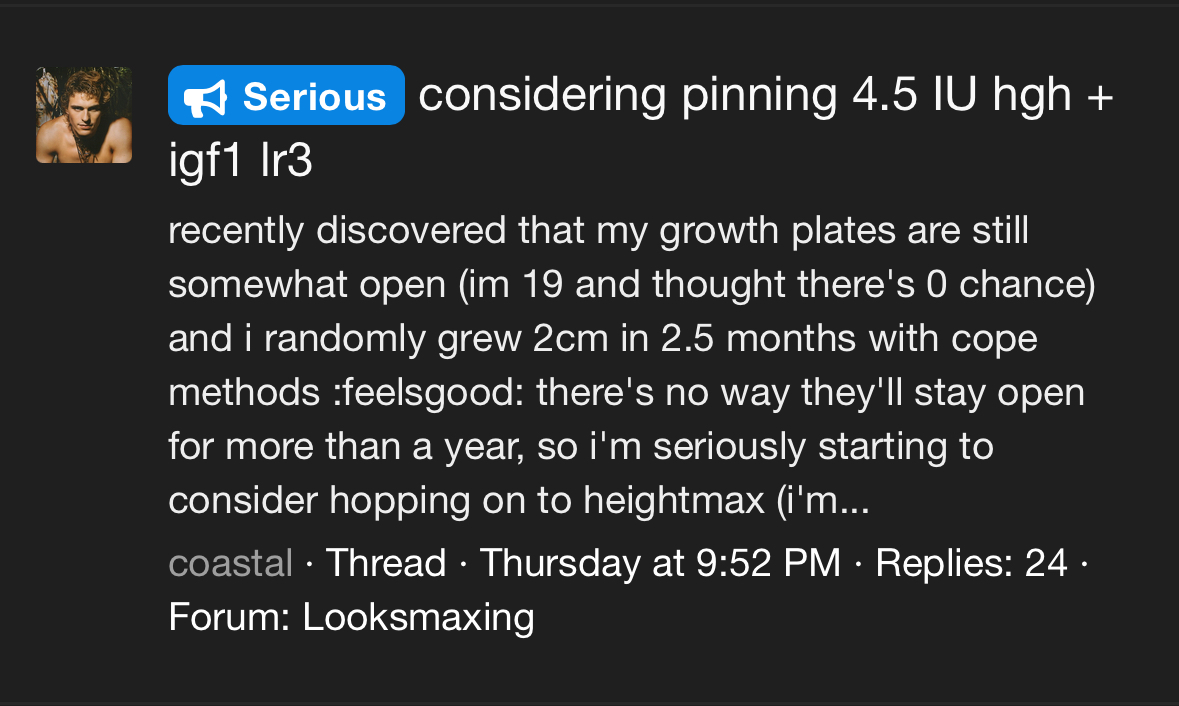
Task: Open user profile 'coastal'
Action: [x=230, y=563]
